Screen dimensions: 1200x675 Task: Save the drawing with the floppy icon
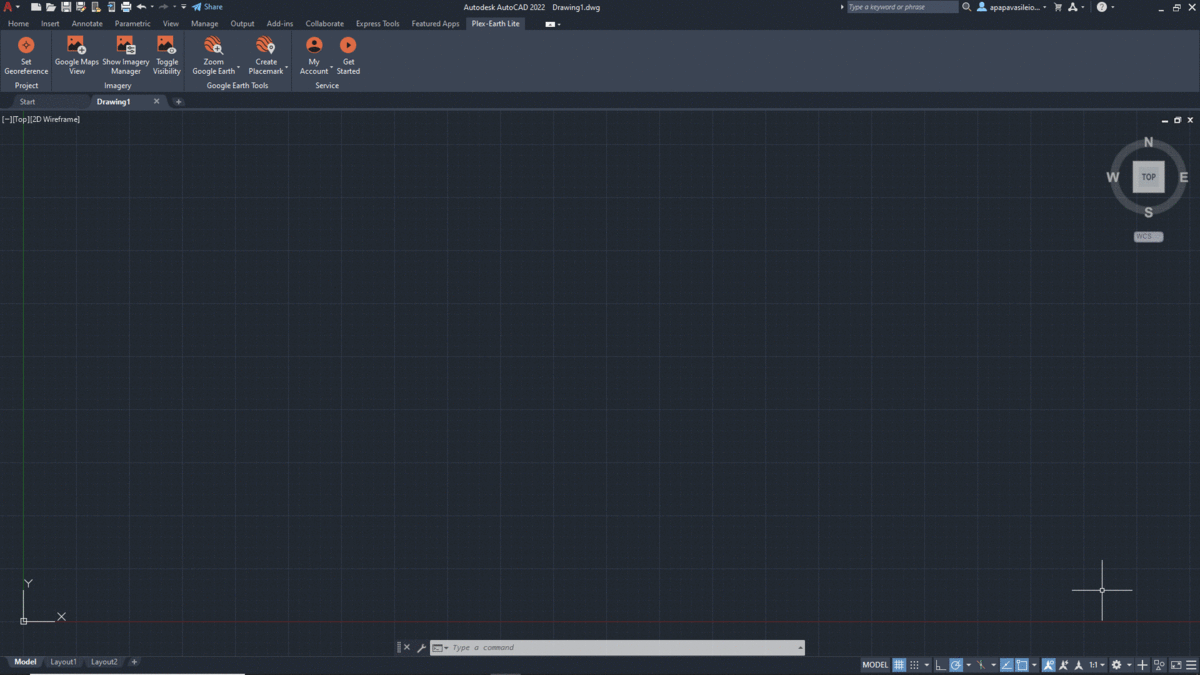66,7
